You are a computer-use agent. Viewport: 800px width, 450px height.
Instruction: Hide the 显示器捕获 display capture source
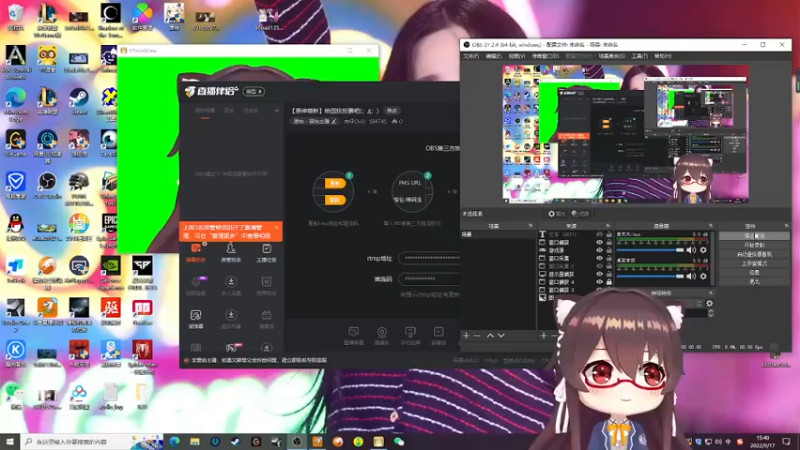tap(599, 274)
